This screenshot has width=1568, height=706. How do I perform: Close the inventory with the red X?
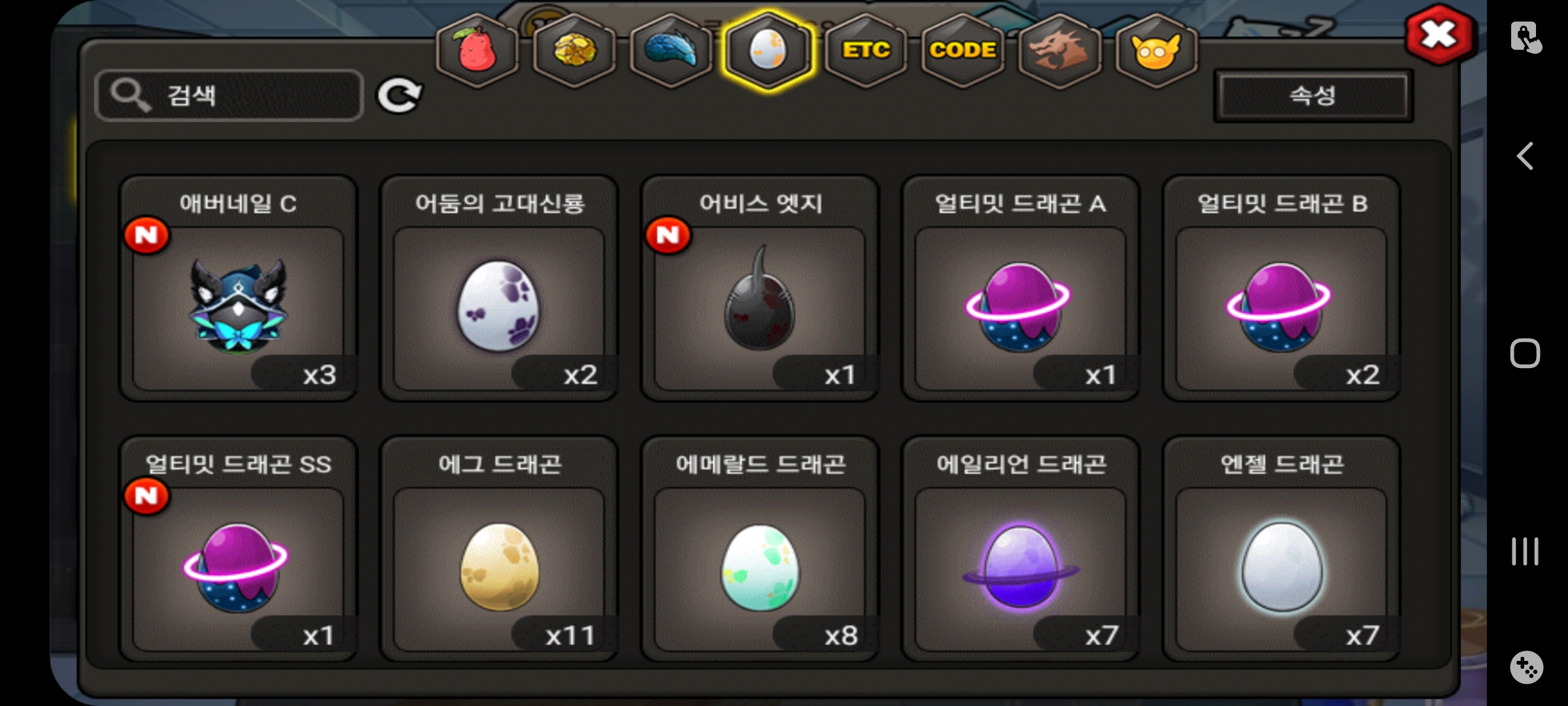1439,35
